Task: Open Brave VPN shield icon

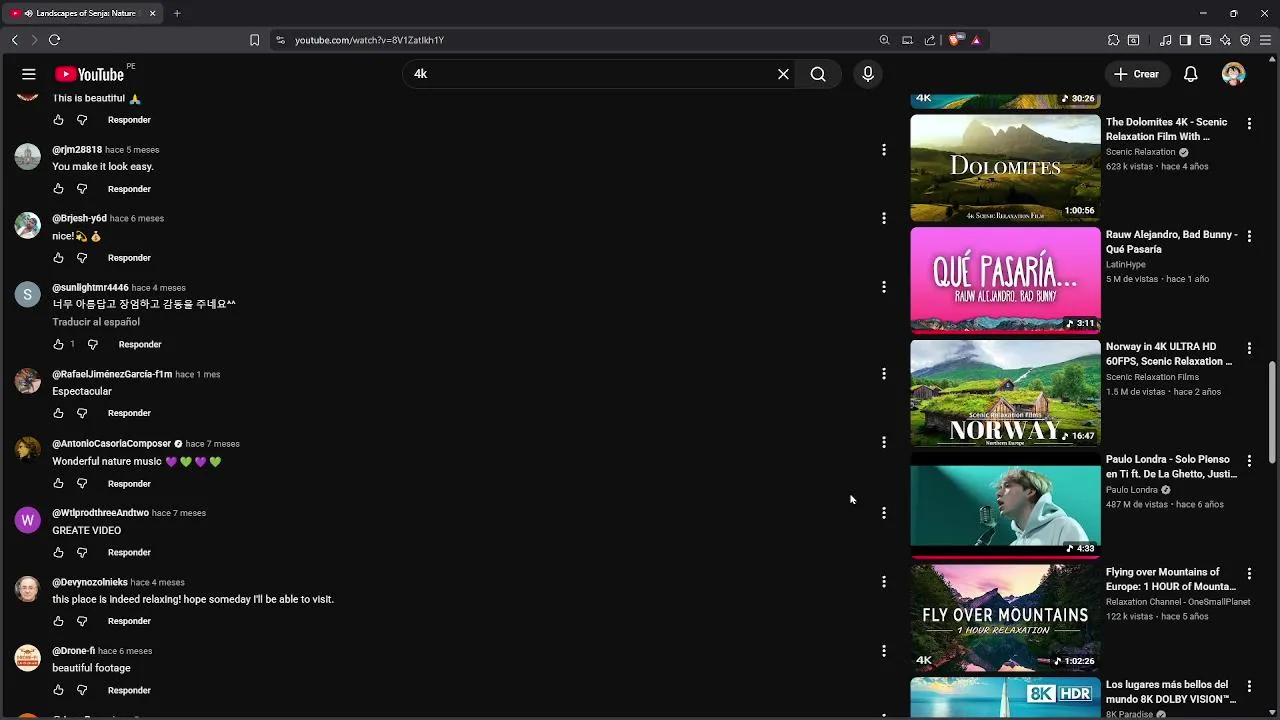Action: pyautogui.click(x=1245, y=40)
